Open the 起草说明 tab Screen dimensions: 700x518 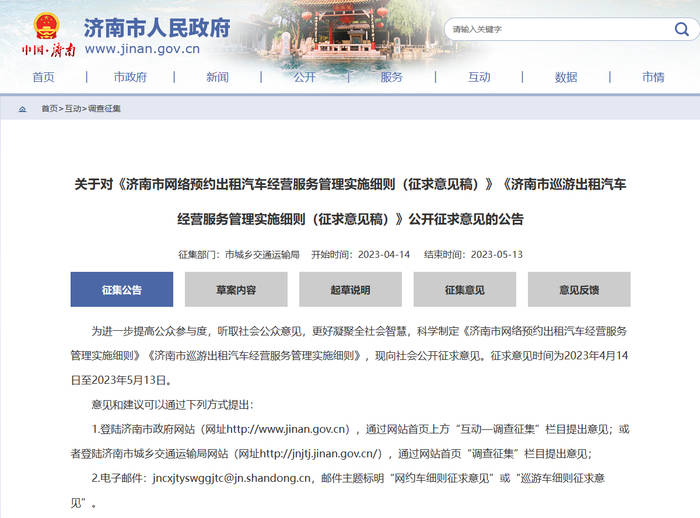click(350, 290)
